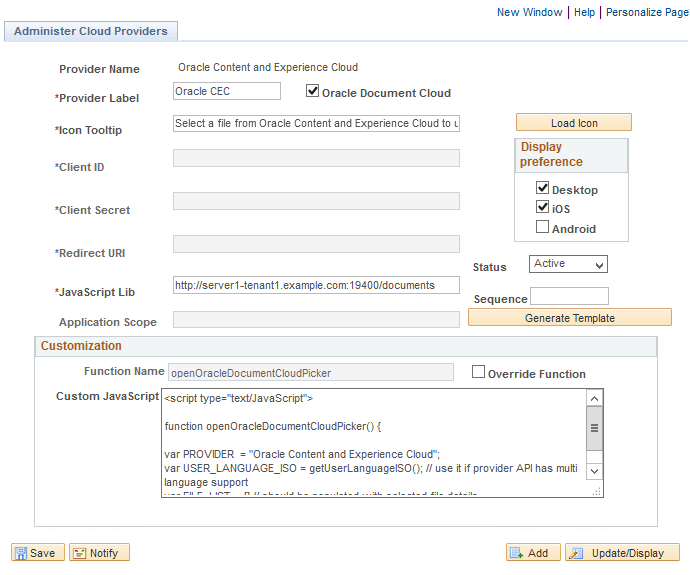
Task: Click the Oracle Content and Experience Cloud text
Action: pos(268,67)
